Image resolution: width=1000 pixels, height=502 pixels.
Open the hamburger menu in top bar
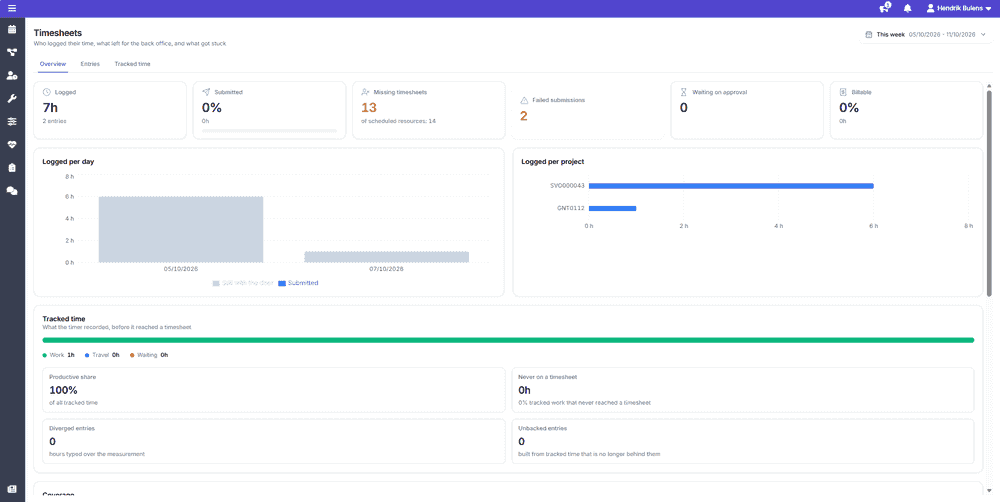click(x=12, y=8)
